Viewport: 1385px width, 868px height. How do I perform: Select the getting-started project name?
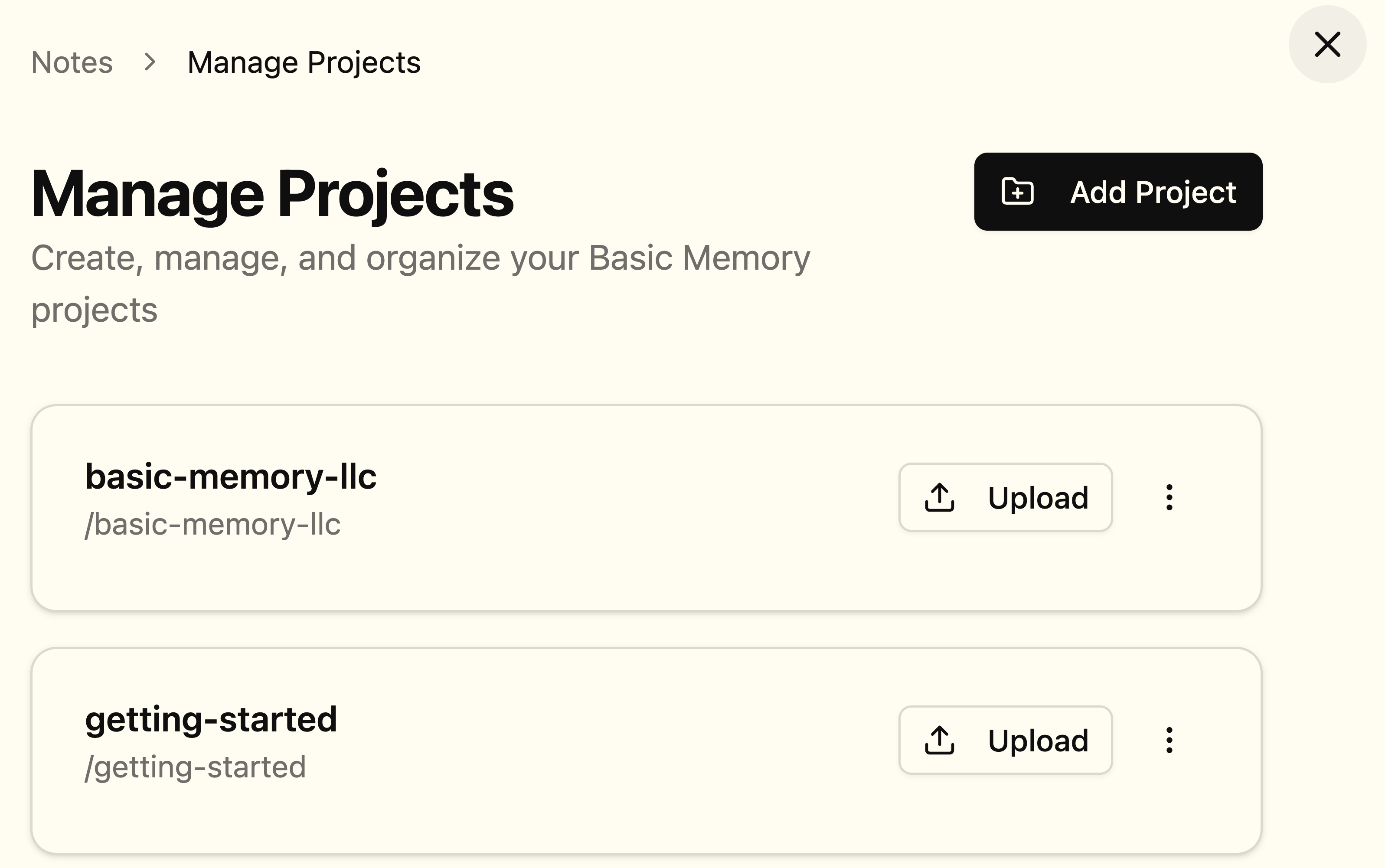(x=211, y=719)
